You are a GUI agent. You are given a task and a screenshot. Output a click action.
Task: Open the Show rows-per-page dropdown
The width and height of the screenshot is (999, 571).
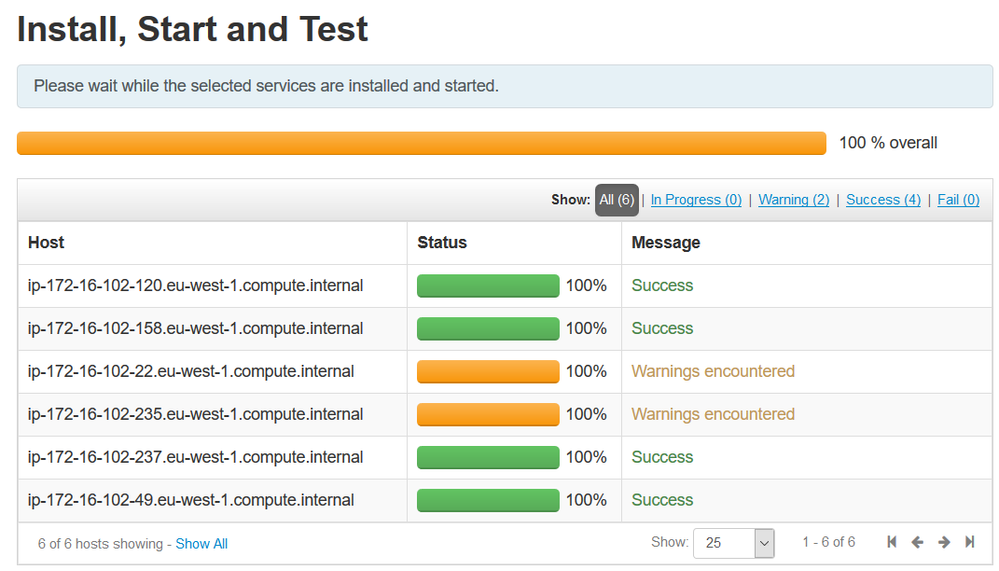click(734, 543)
